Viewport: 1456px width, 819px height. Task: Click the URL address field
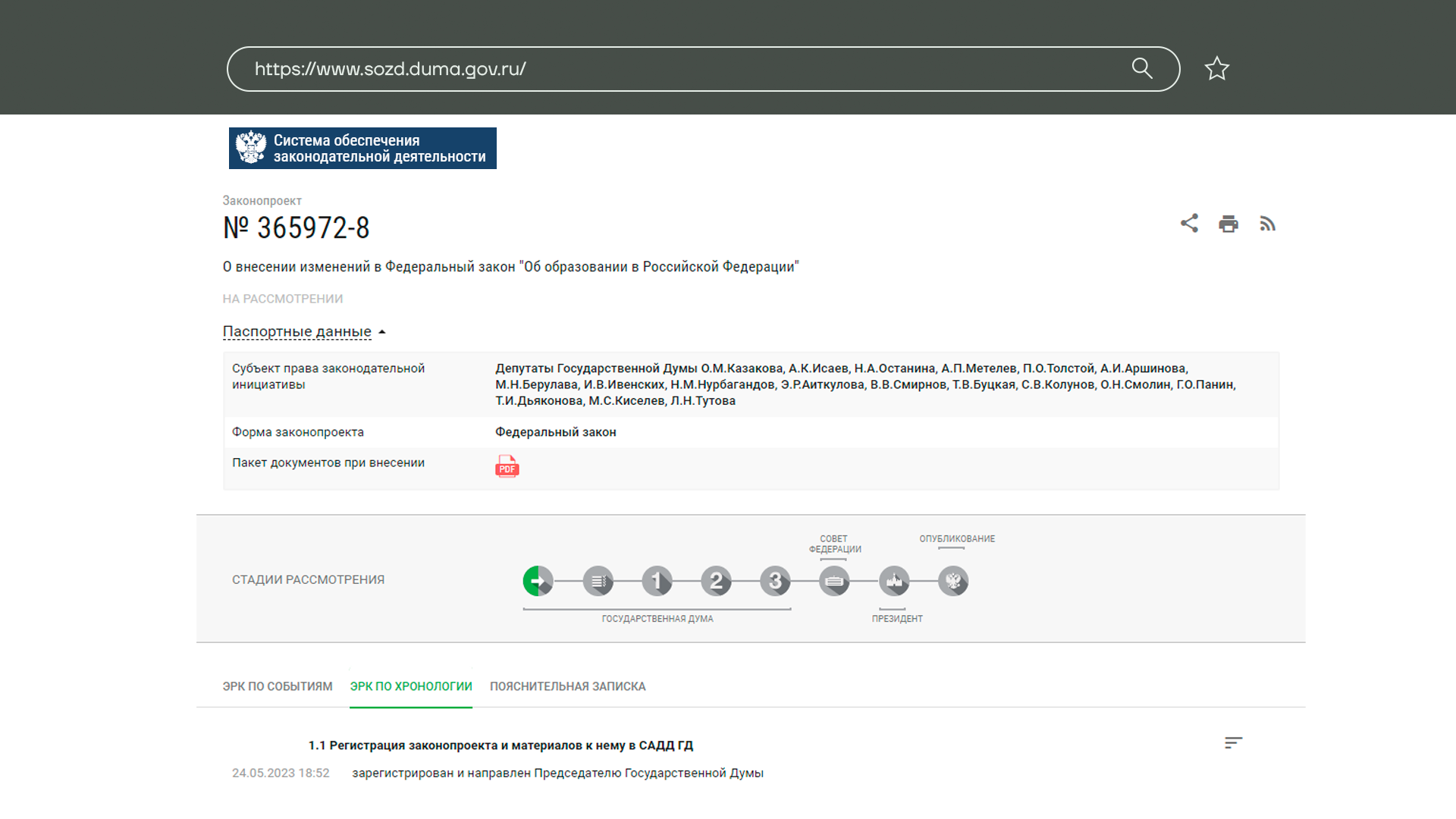682,69
